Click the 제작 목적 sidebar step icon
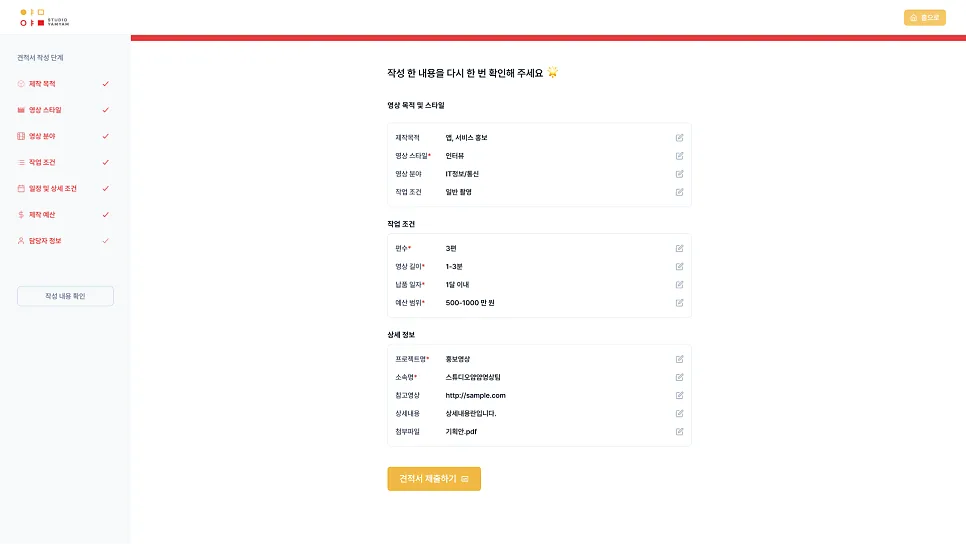966x544 pixels. point(21,84)
